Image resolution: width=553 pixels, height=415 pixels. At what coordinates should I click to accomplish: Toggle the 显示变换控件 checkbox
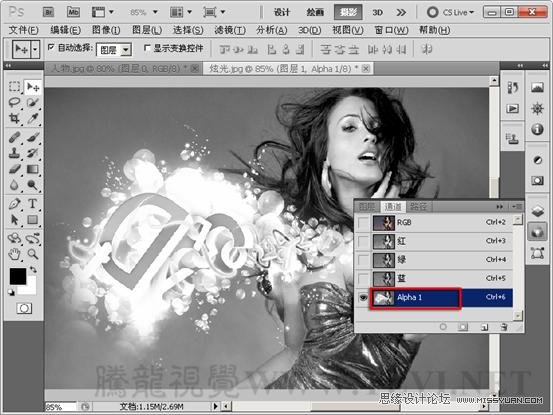tap(147, 48)
